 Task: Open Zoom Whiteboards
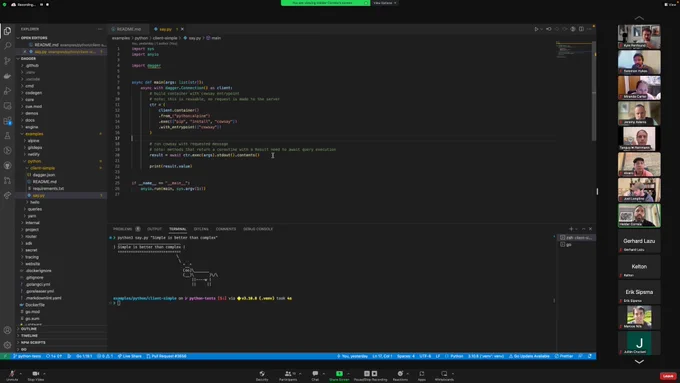point(444,376)
